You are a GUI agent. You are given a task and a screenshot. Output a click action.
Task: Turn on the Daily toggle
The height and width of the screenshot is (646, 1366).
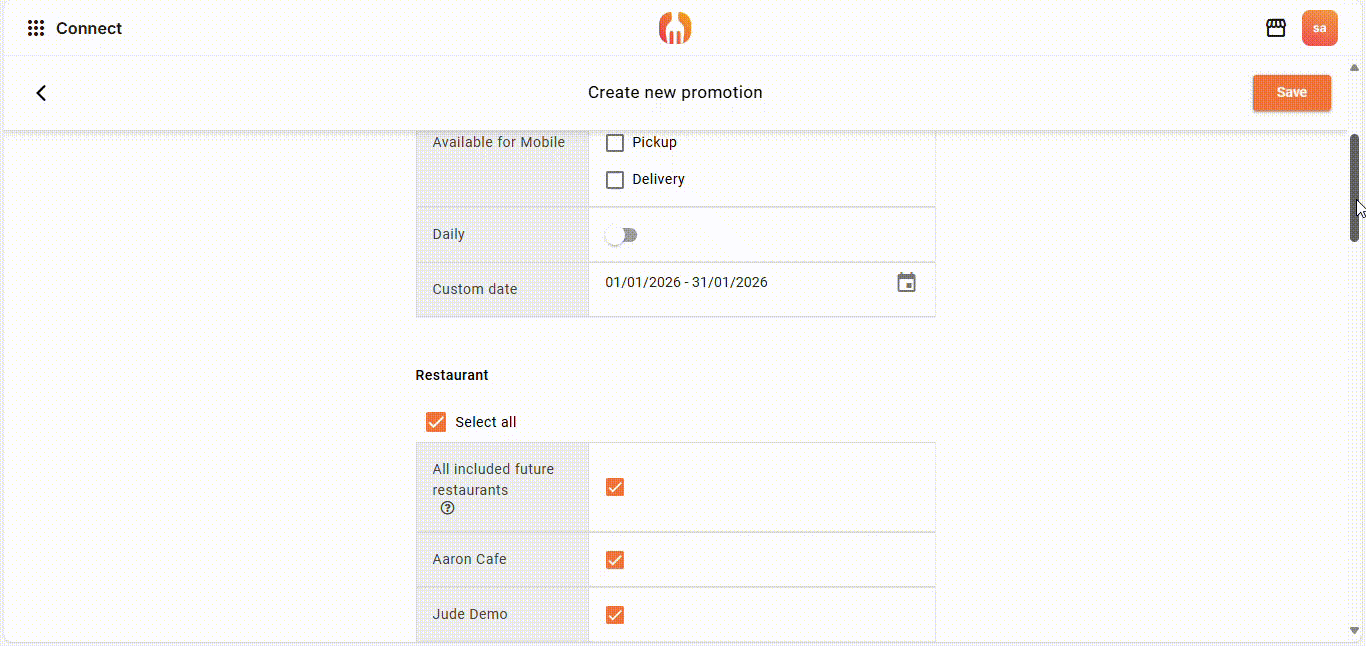point(621,235)
